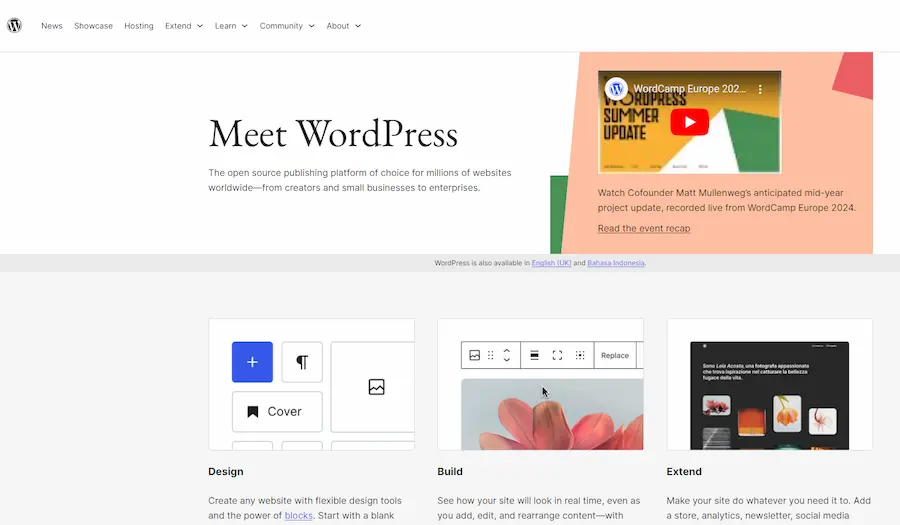Go to the Hosting page
The width and height of the screenshot is (900, 525).
point(139,26)
